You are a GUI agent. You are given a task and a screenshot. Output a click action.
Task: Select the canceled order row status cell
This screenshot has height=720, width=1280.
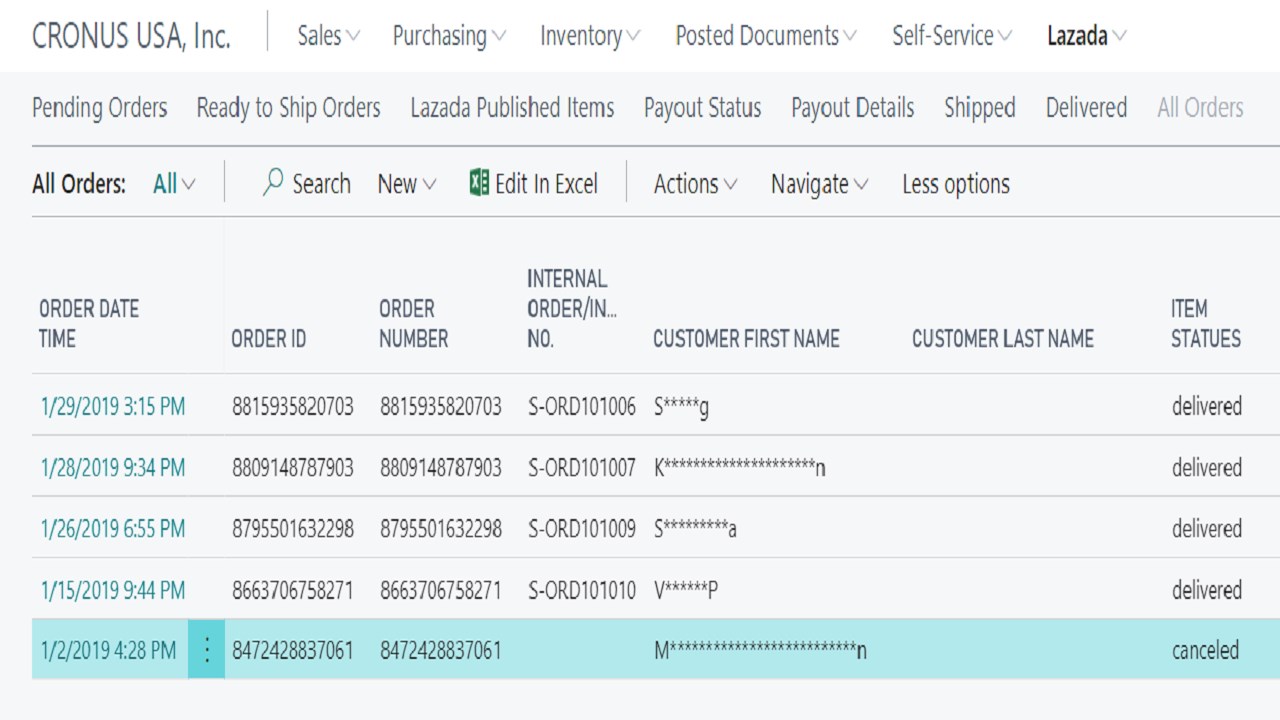click(x=1205, y=651)
